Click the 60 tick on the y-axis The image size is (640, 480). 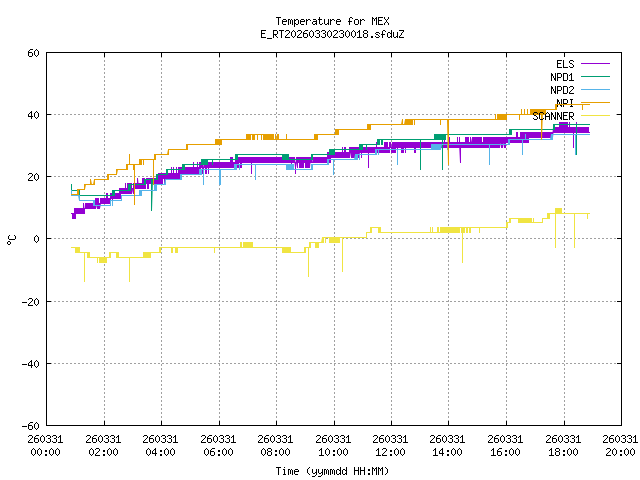coord(33,53)
